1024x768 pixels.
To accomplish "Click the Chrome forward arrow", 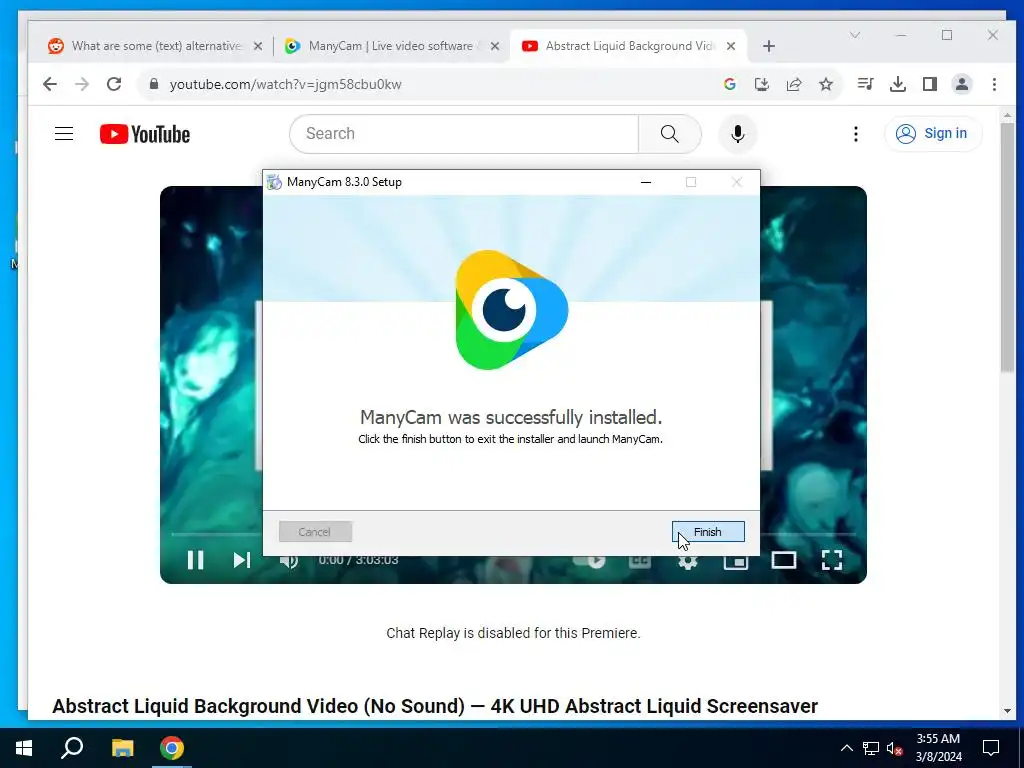I will 82,84.
